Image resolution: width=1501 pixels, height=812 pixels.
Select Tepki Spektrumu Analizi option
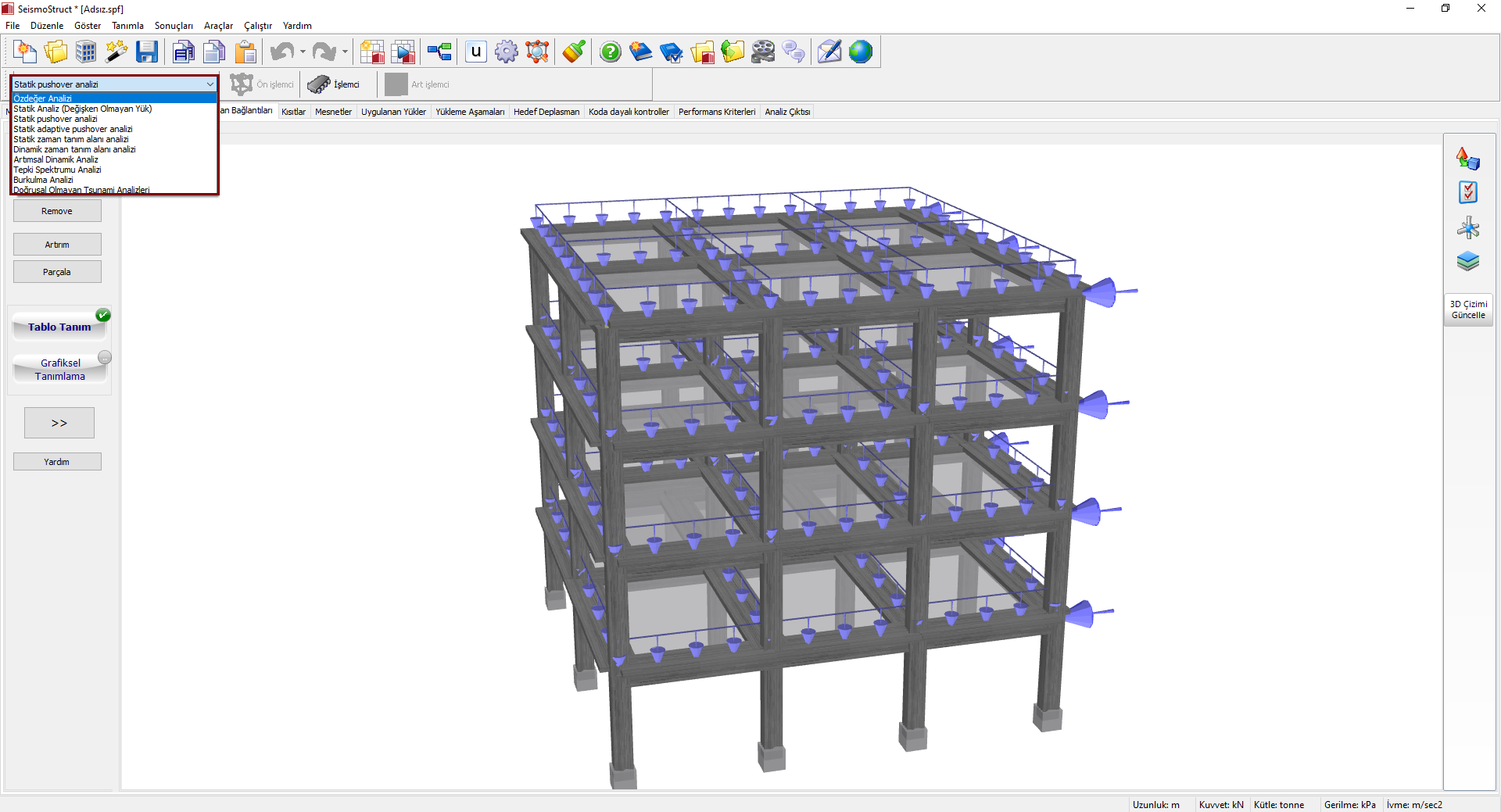pyautogui.click(x=57, y=170)
